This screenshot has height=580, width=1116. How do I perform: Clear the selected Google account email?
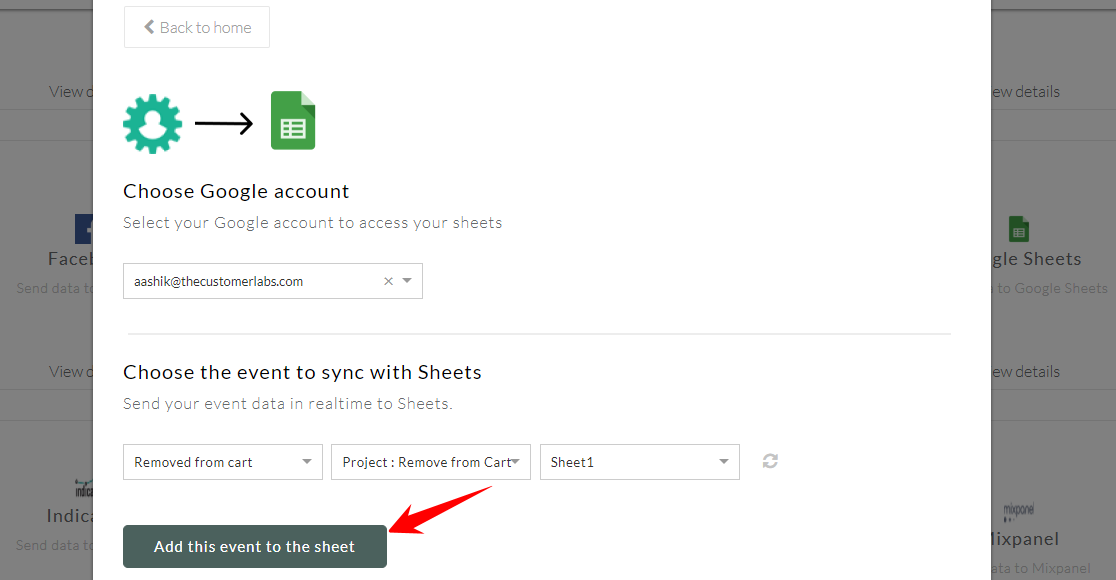coord(389,281)
